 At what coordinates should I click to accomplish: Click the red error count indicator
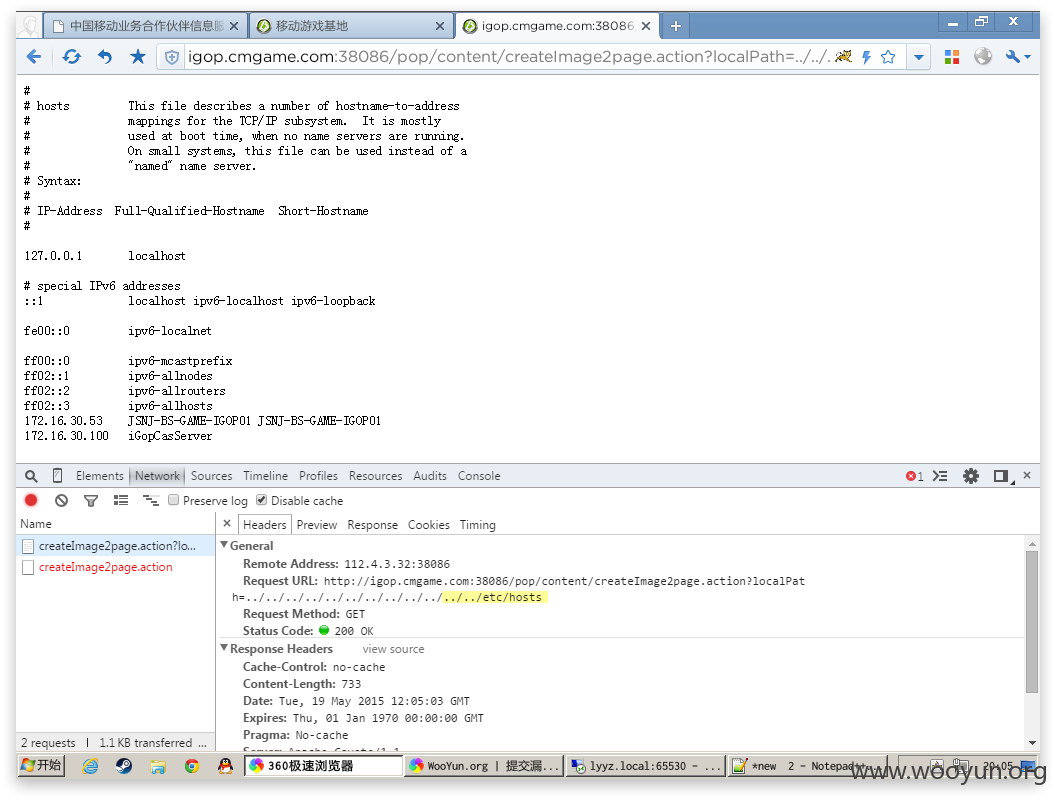915,477
